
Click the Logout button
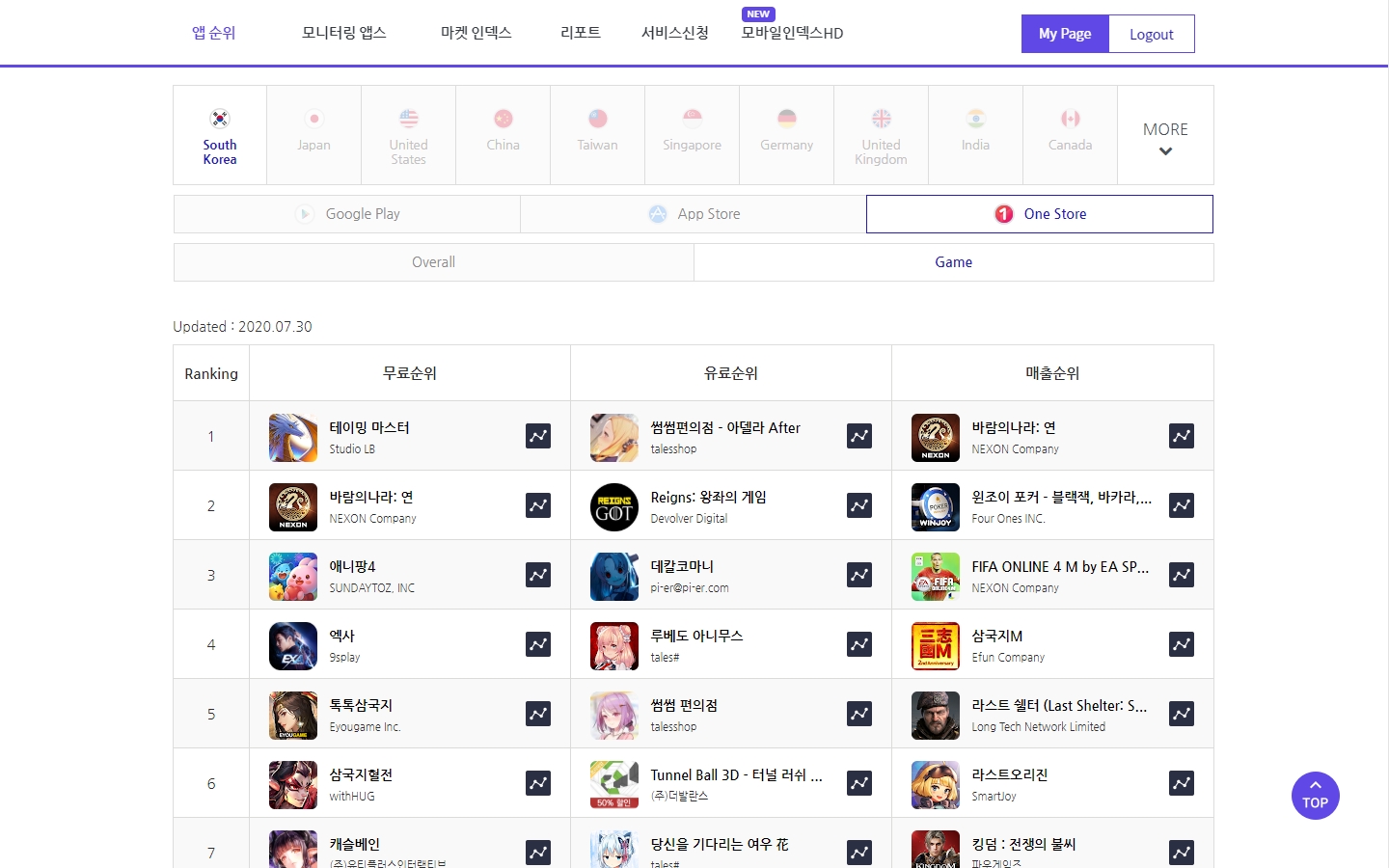1152,34
